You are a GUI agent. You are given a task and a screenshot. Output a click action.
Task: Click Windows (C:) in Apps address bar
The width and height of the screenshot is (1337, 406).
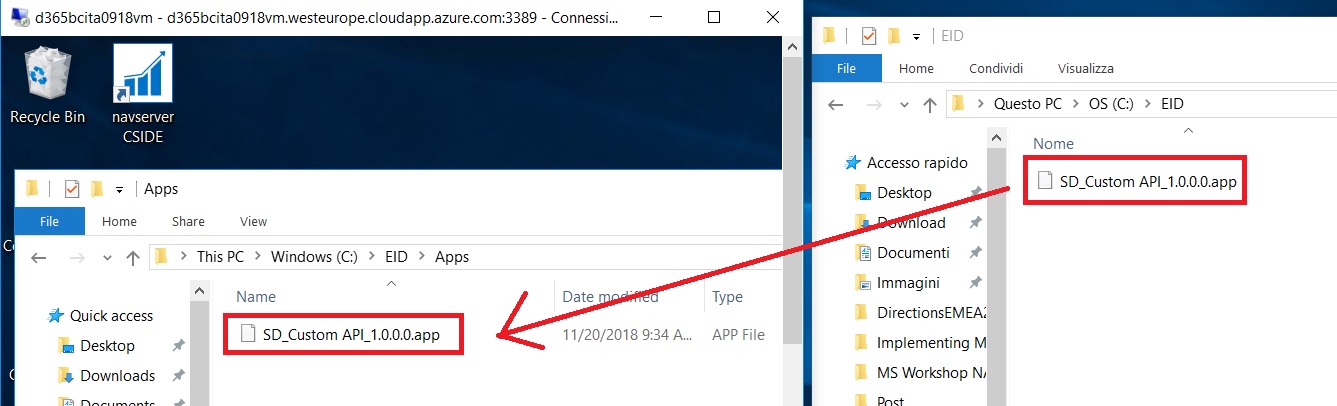(314, 257)
